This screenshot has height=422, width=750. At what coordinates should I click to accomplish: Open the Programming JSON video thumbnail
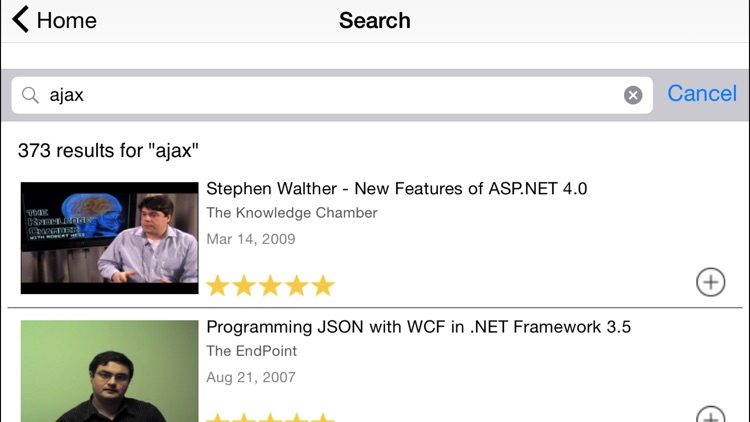point(109,371)
